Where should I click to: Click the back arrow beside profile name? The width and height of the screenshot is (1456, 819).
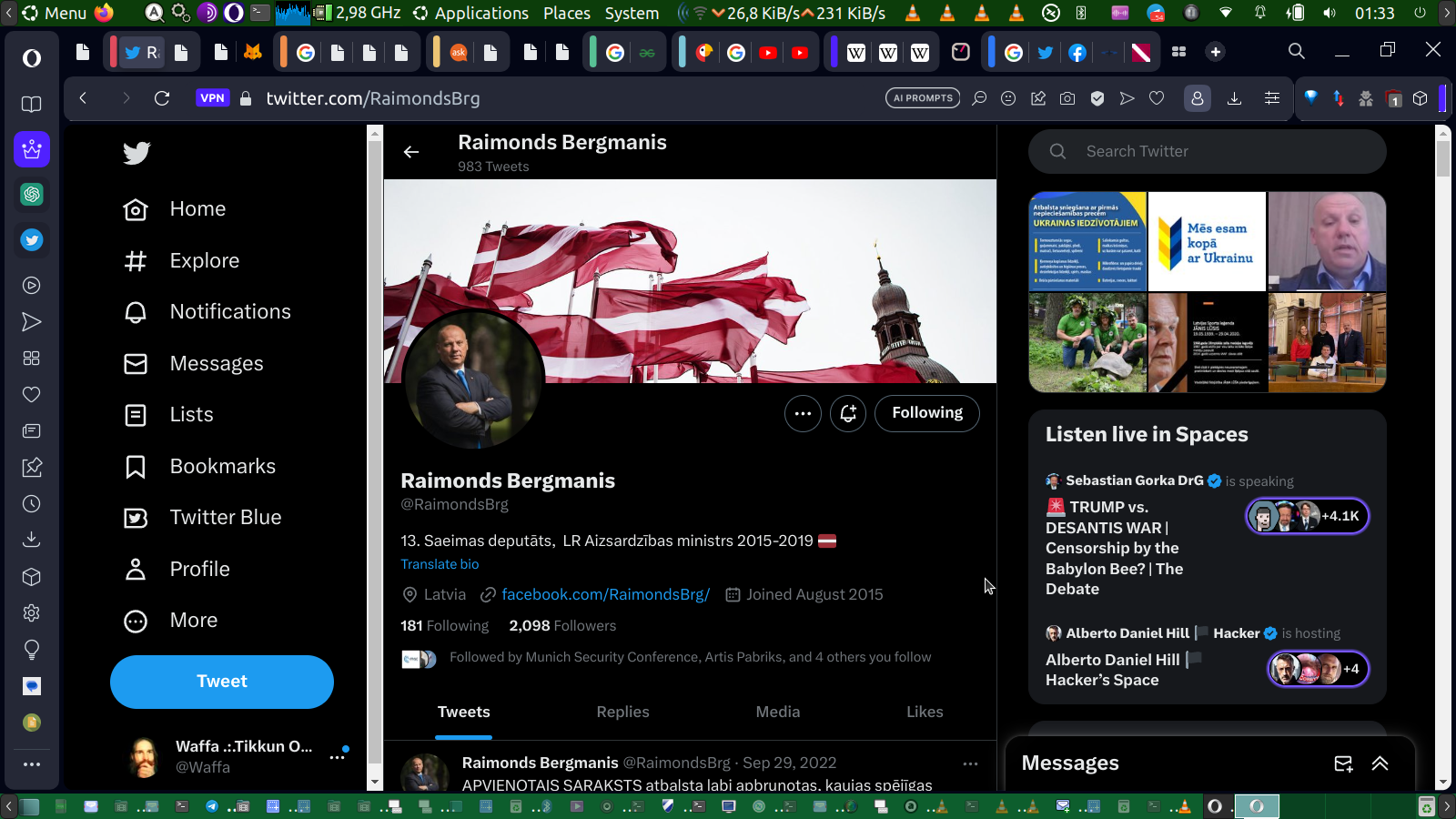click(x=411, y=152)
